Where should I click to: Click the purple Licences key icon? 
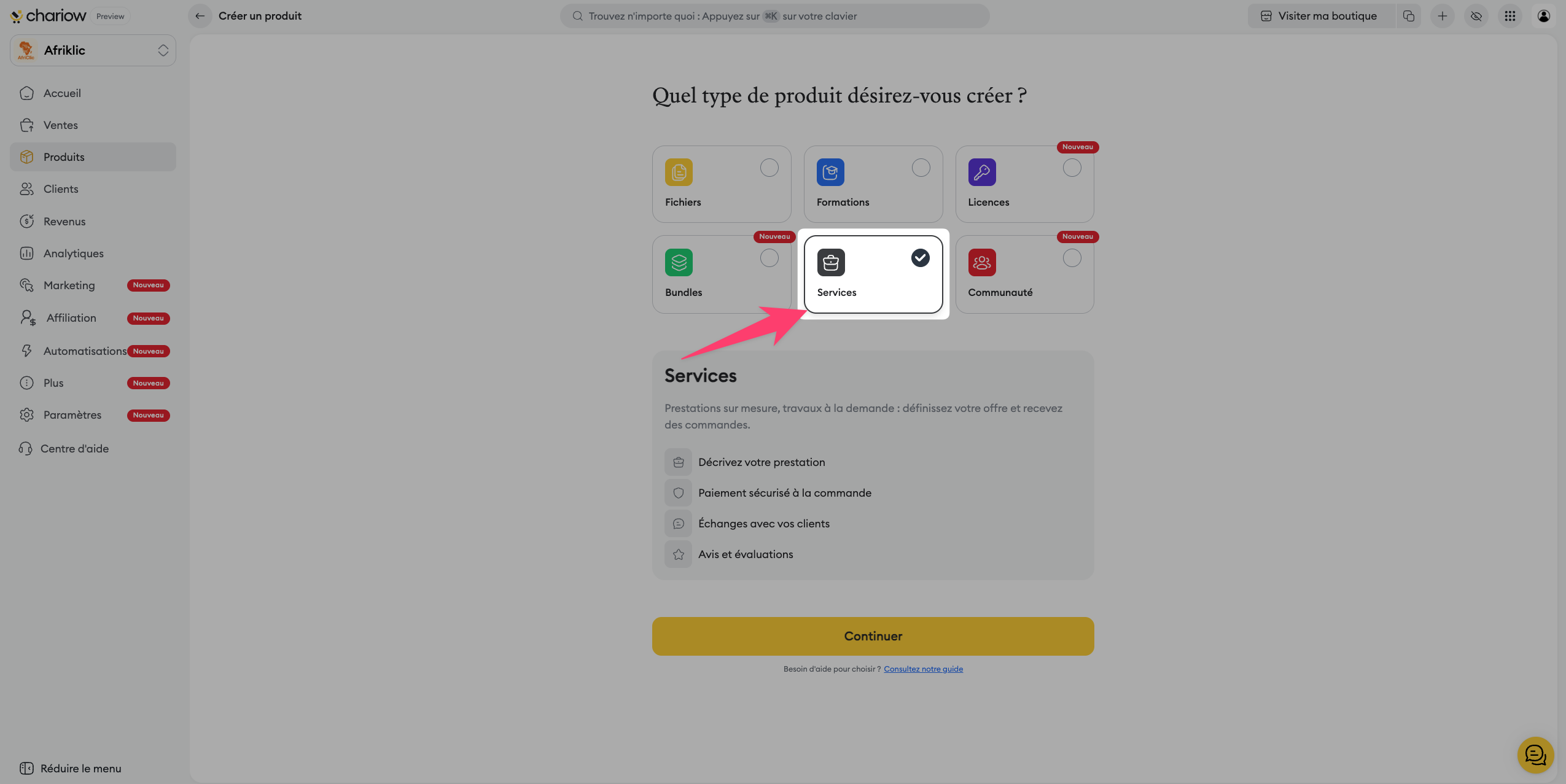(982, 173)
